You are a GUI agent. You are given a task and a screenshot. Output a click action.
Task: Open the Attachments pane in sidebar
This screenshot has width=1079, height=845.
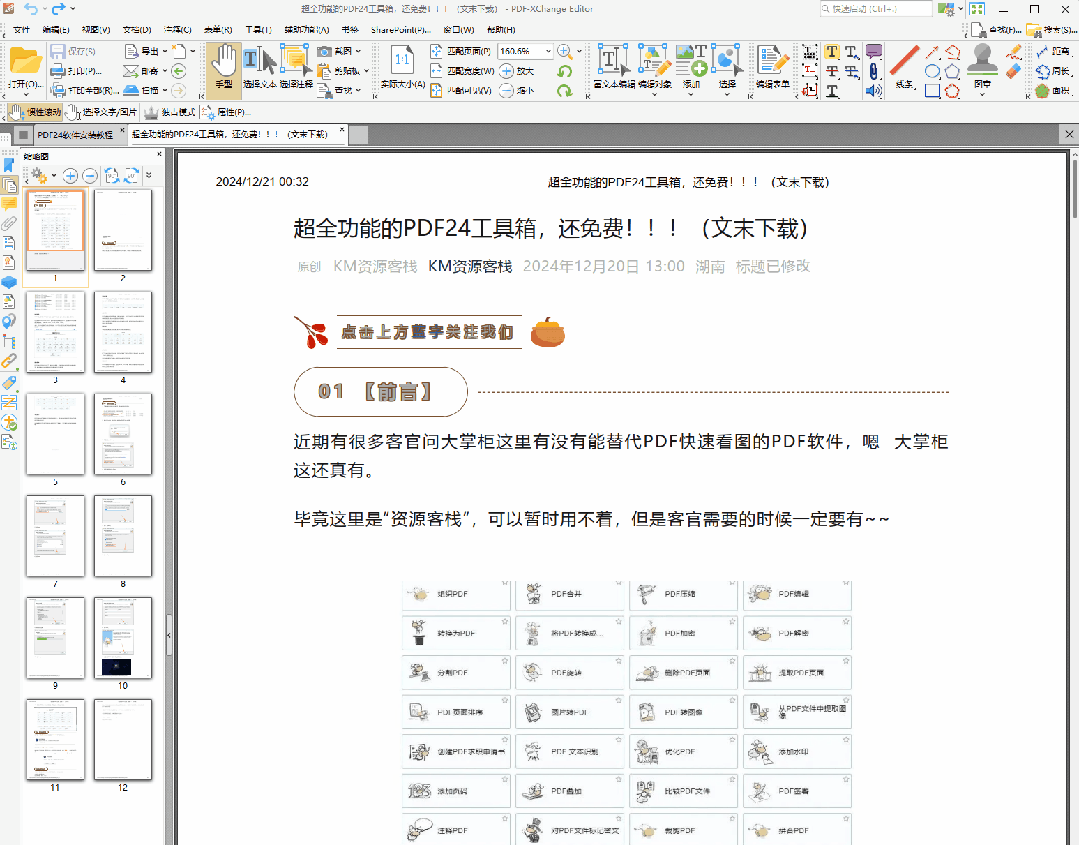tap(9, 224)
